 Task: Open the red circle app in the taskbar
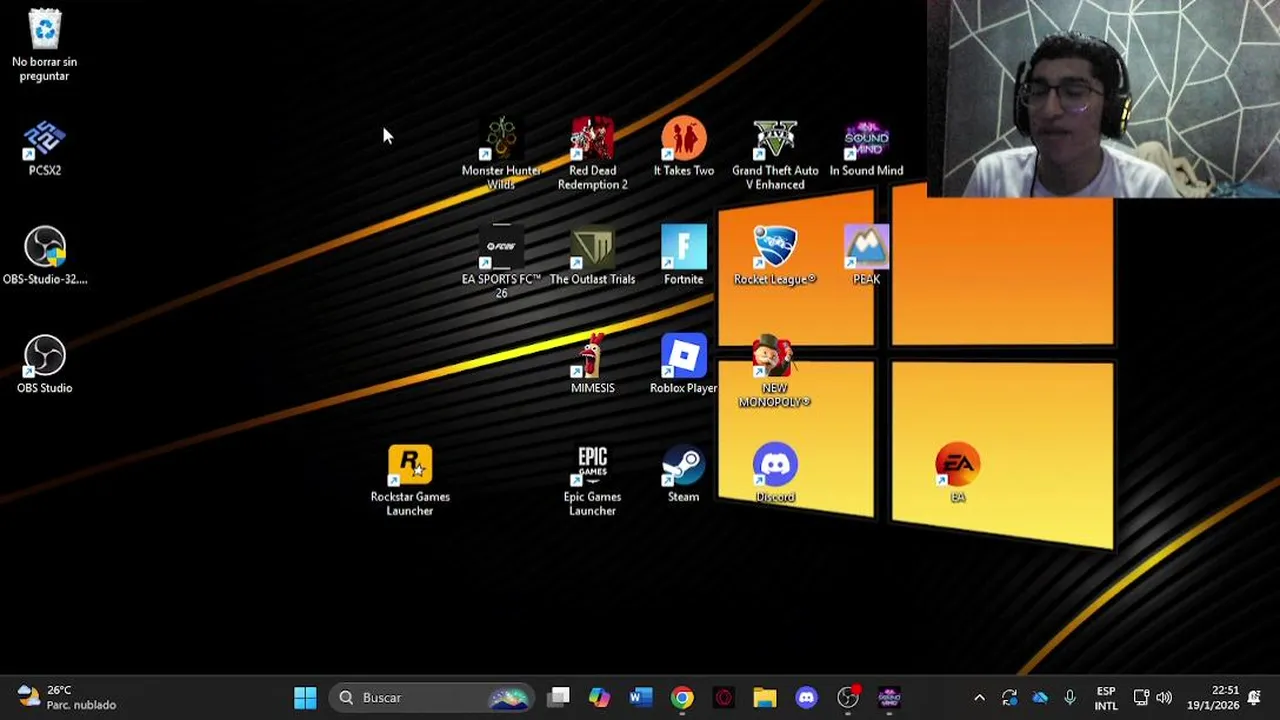point(724,697)
